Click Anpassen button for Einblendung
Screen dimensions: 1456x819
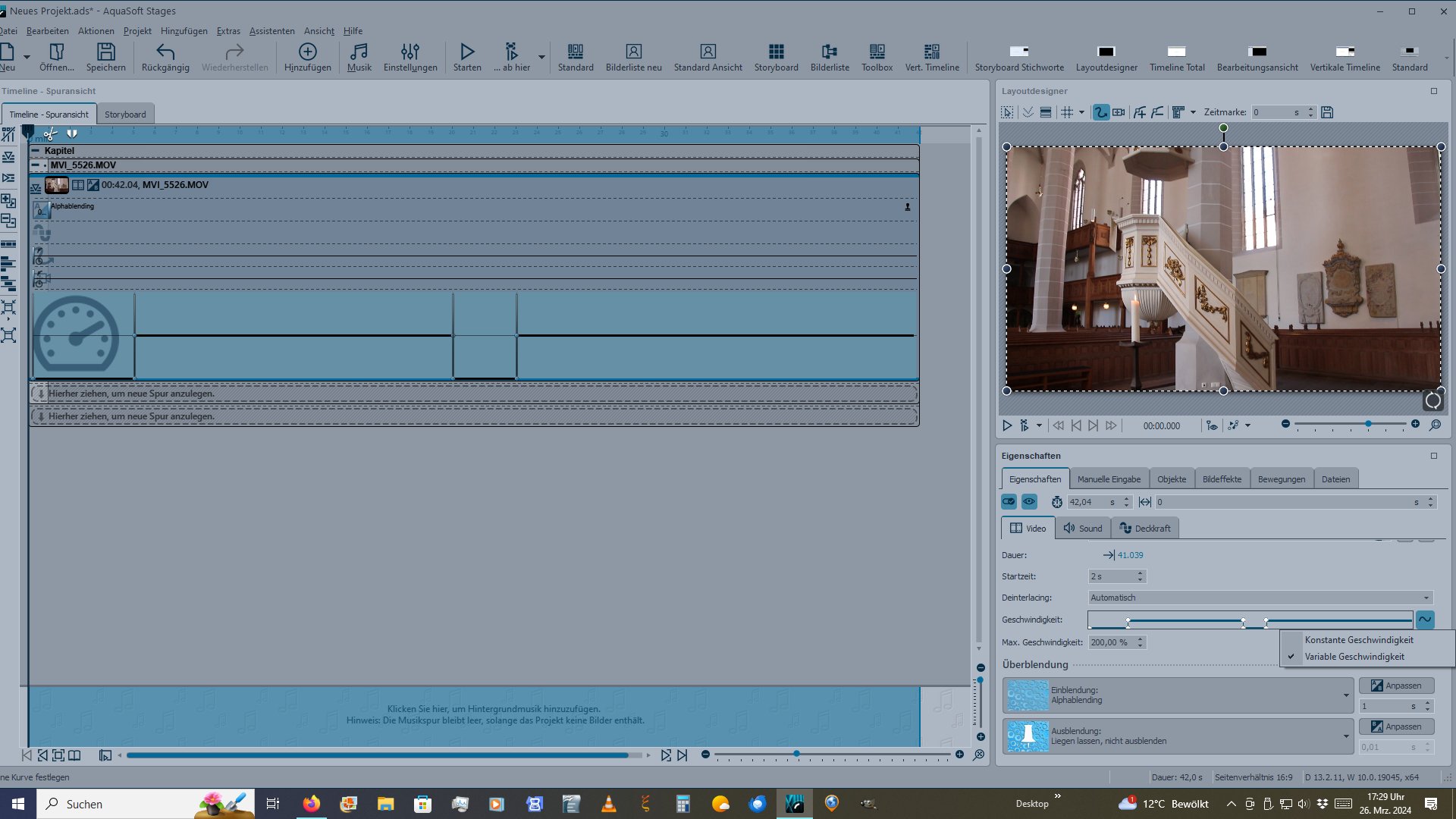tap(1396, 686)
